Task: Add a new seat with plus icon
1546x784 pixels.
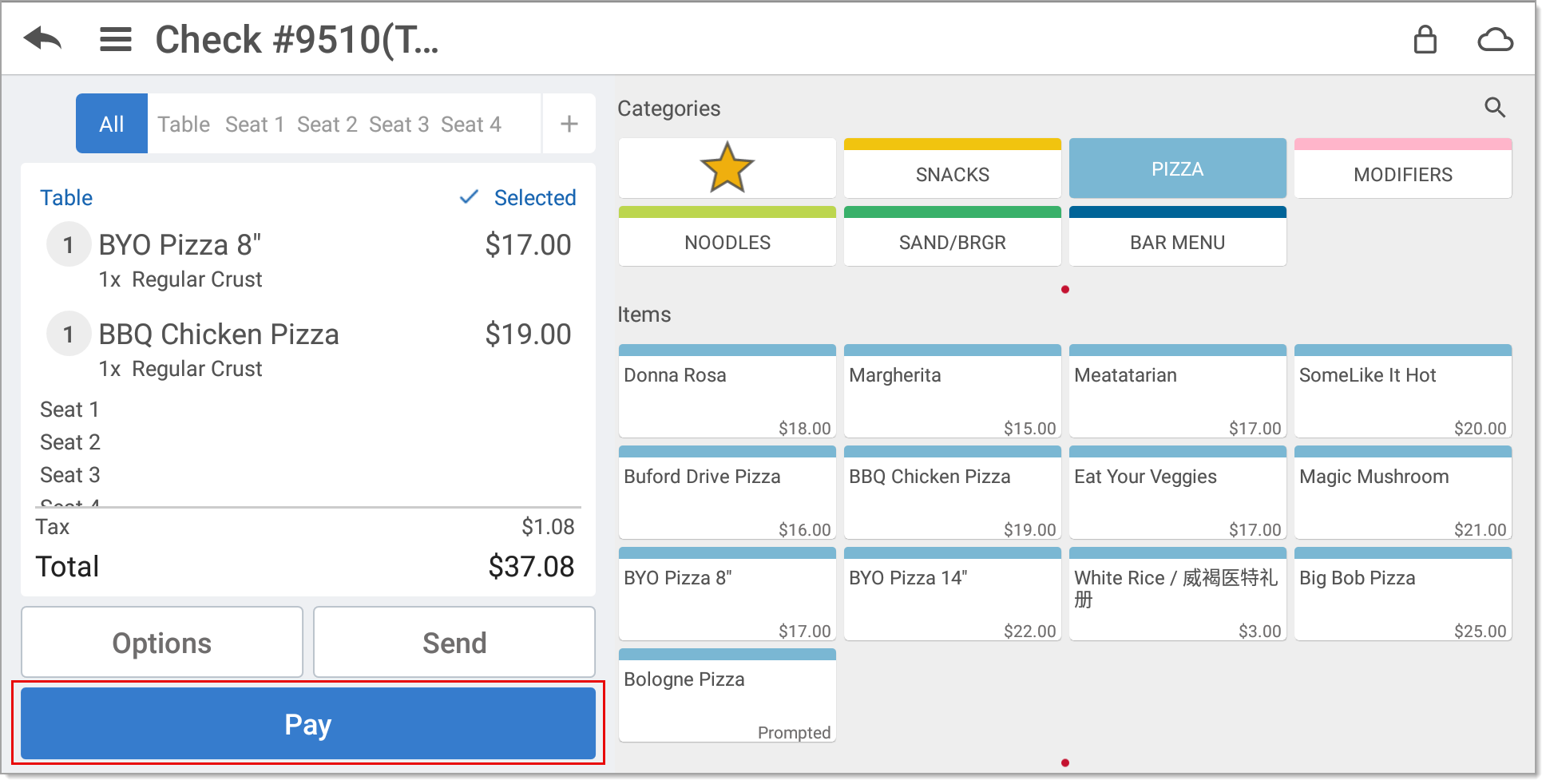Action: (x=569, y=124)
